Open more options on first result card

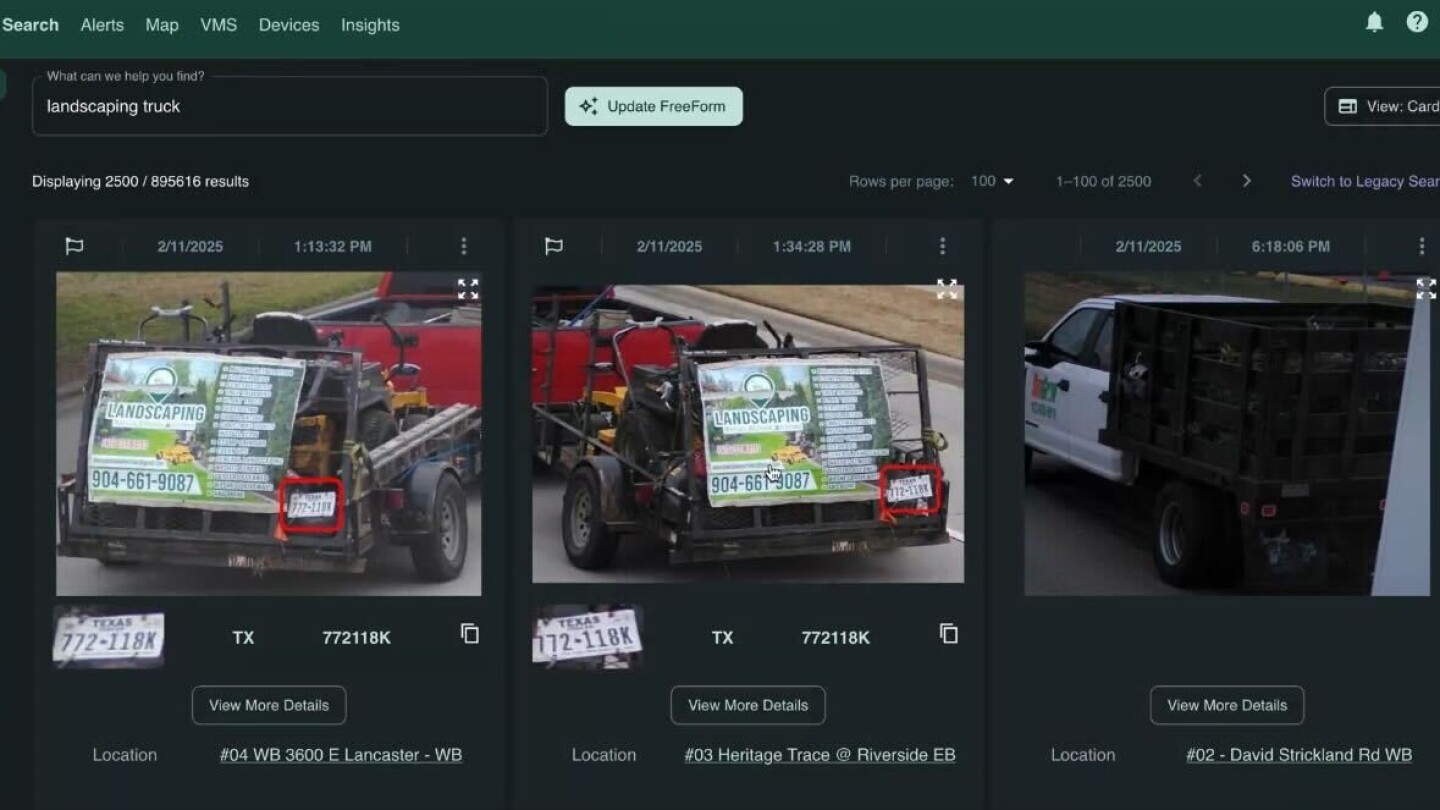(x=463, y=246)
